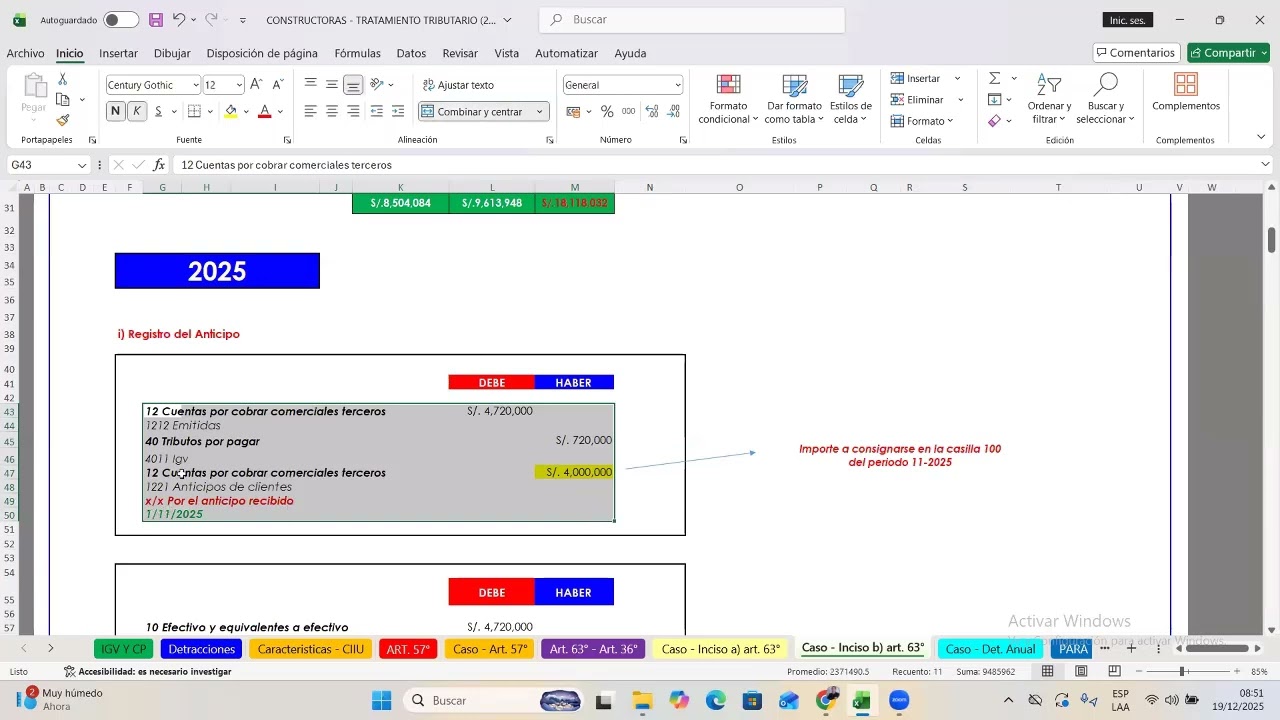The image size is (1280, 720).
Task: Open the Century Gothic font name dropdown
Action: tap(194, 85)
